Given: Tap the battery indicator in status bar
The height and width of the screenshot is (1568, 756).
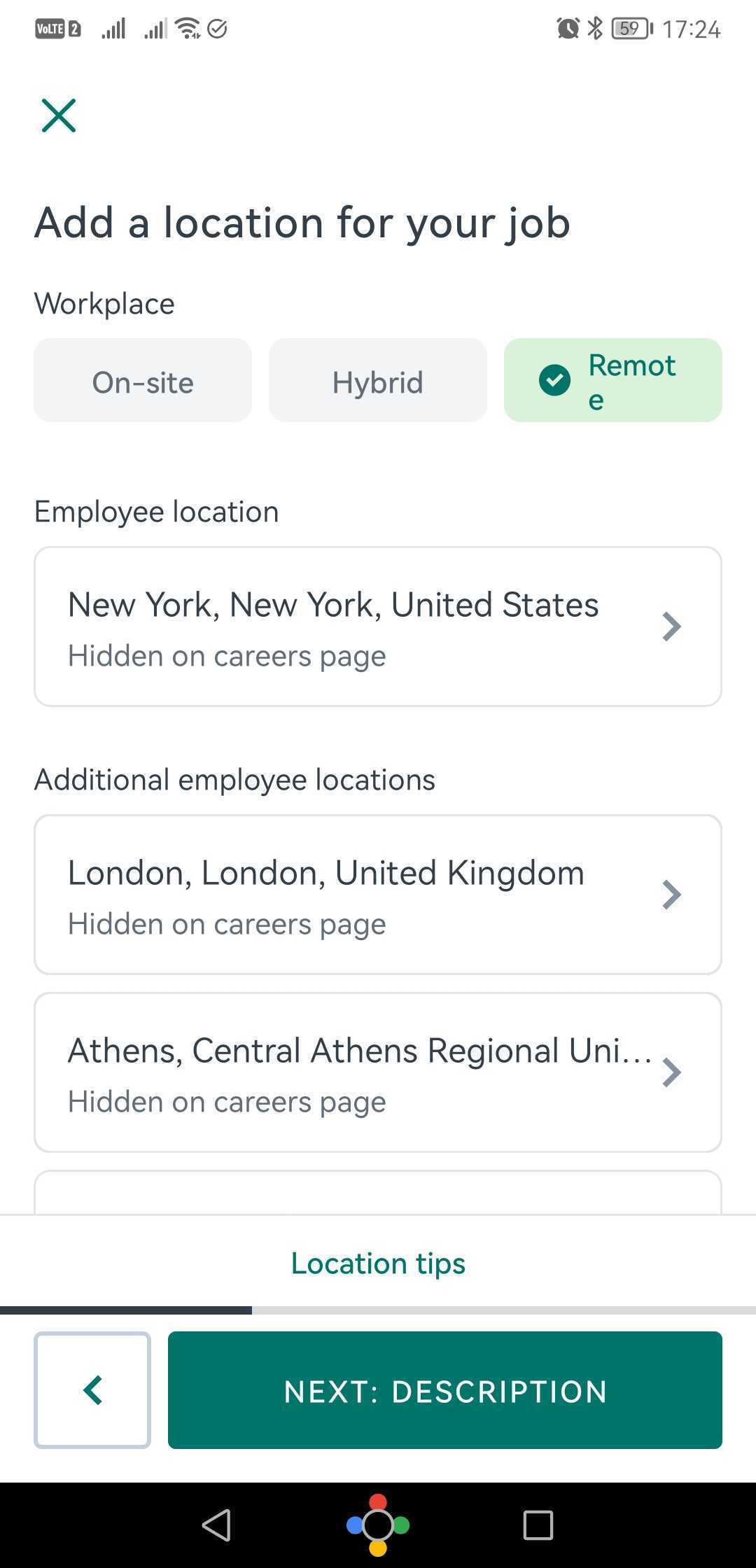Looking at the screenshot, I should tap(632, 29).
